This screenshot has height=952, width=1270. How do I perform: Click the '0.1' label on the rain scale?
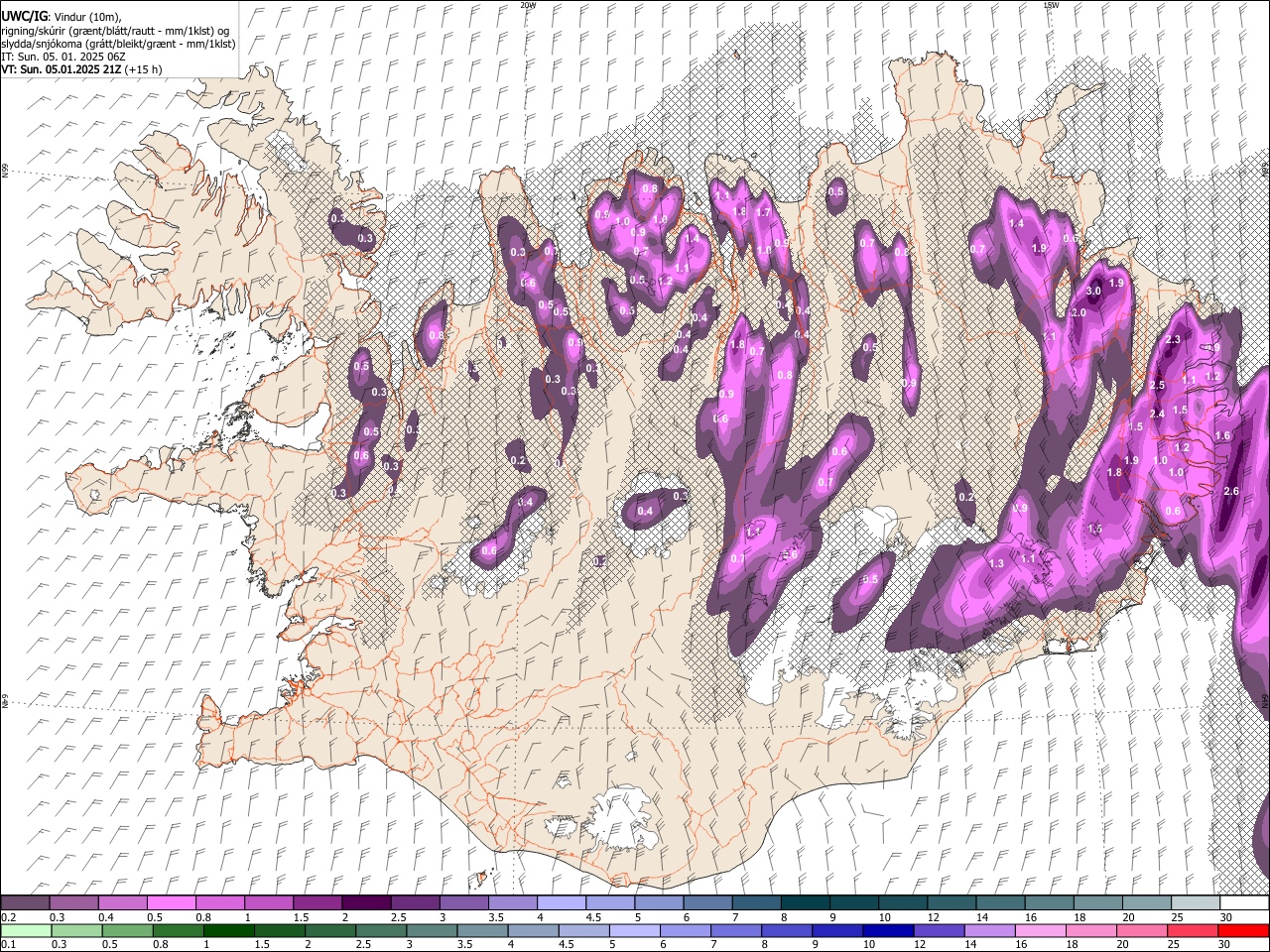[x=7, y=945]
